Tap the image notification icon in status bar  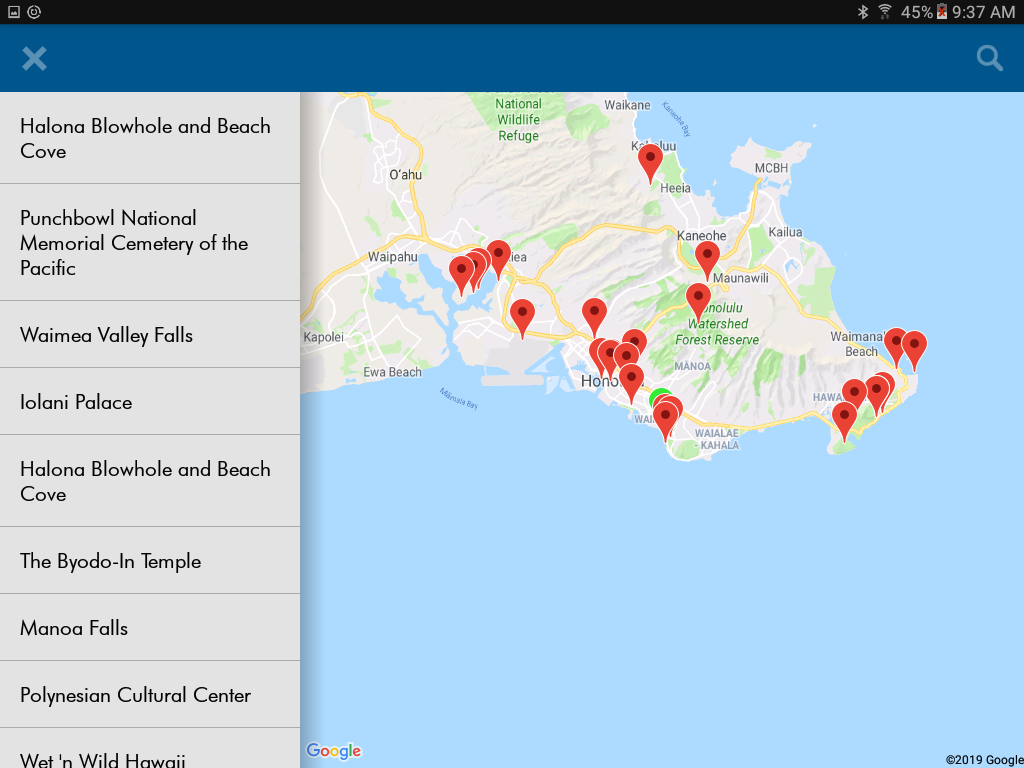(14, 12)
